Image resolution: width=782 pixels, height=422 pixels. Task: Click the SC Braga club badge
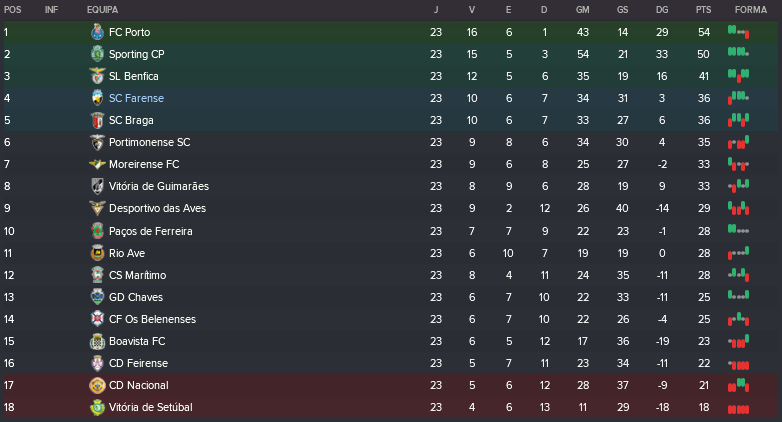[x=97, y=120]
